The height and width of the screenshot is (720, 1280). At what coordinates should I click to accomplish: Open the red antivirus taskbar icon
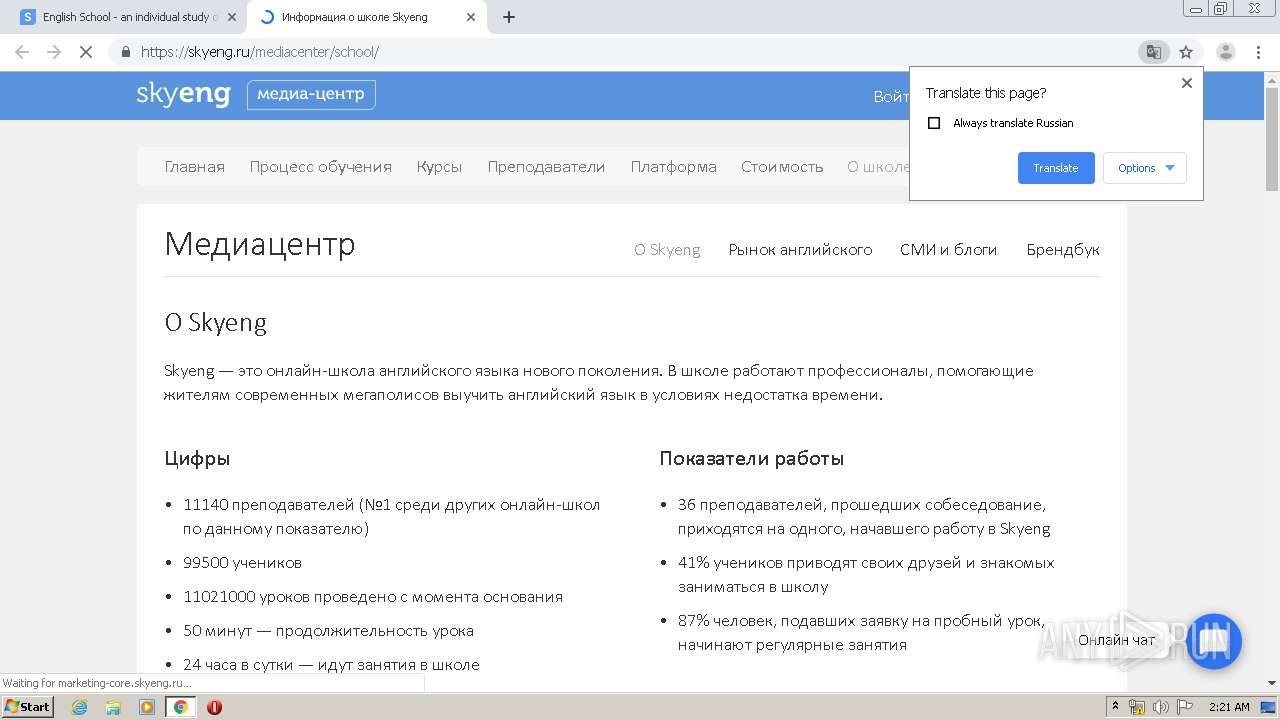214,707
